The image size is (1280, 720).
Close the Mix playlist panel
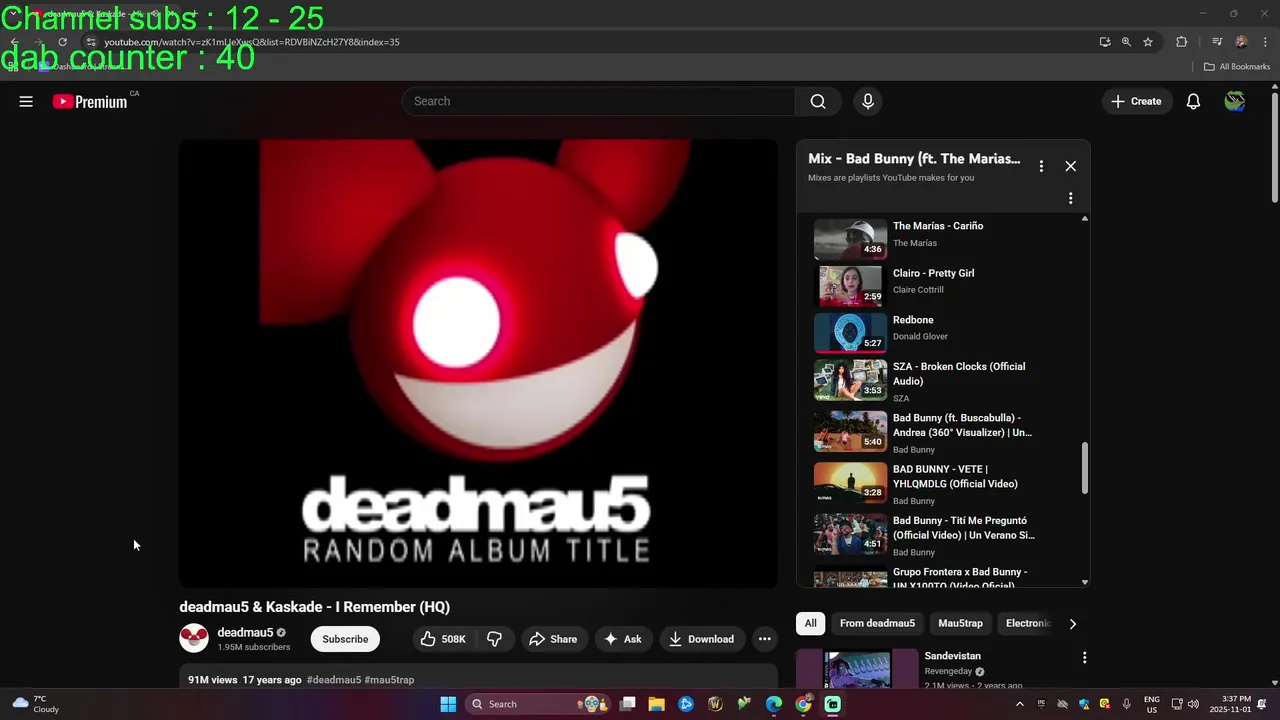click(1070, 166)
